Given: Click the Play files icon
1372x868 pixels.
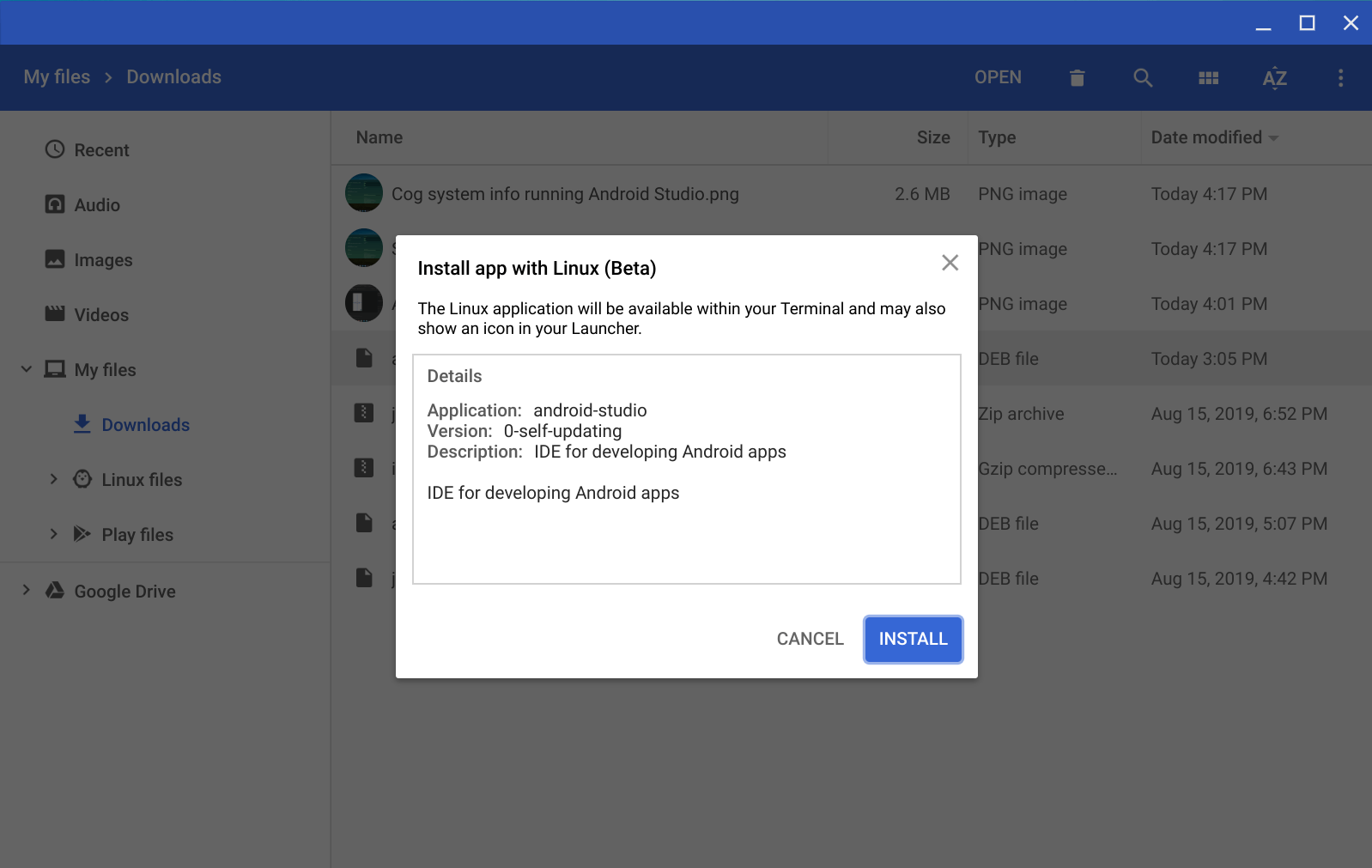Looking at the screenshot, I should click(x=82, y=534).
